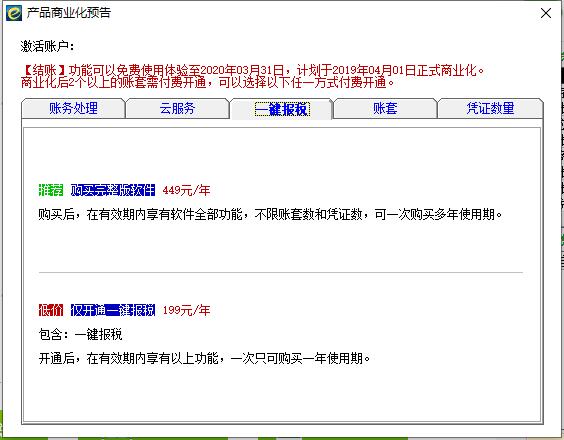Viewport: 564px width, 440px height.
Task: Show the 凭证数量 tab
Action: (490, 108)
